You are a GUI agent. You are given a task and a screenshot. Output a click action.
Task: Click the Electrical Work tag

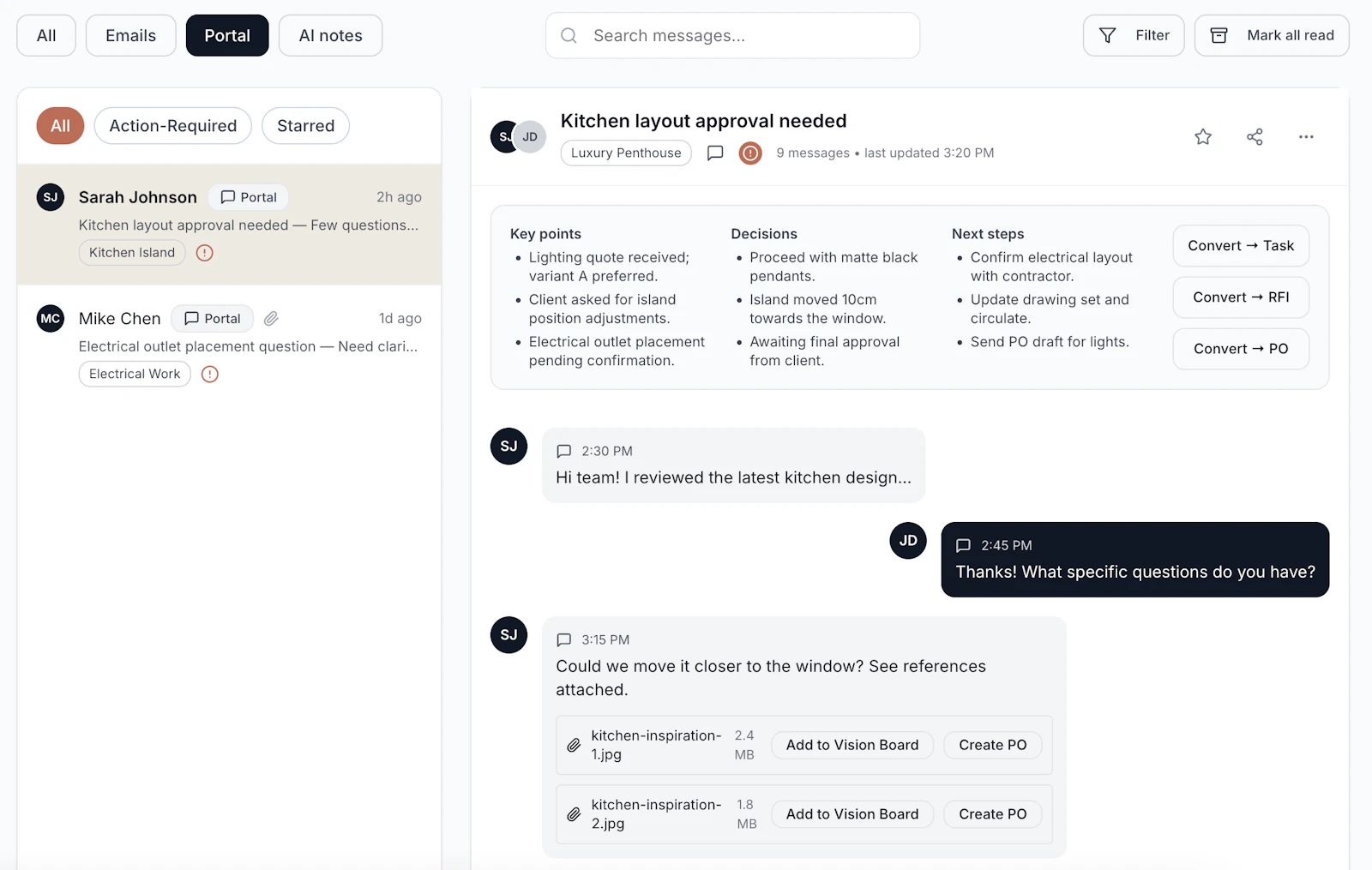point(135,375)
